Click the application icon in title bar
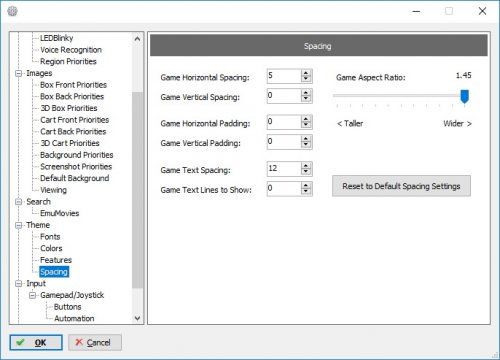Viewport: 500px width, 360px height. [12, 11]
